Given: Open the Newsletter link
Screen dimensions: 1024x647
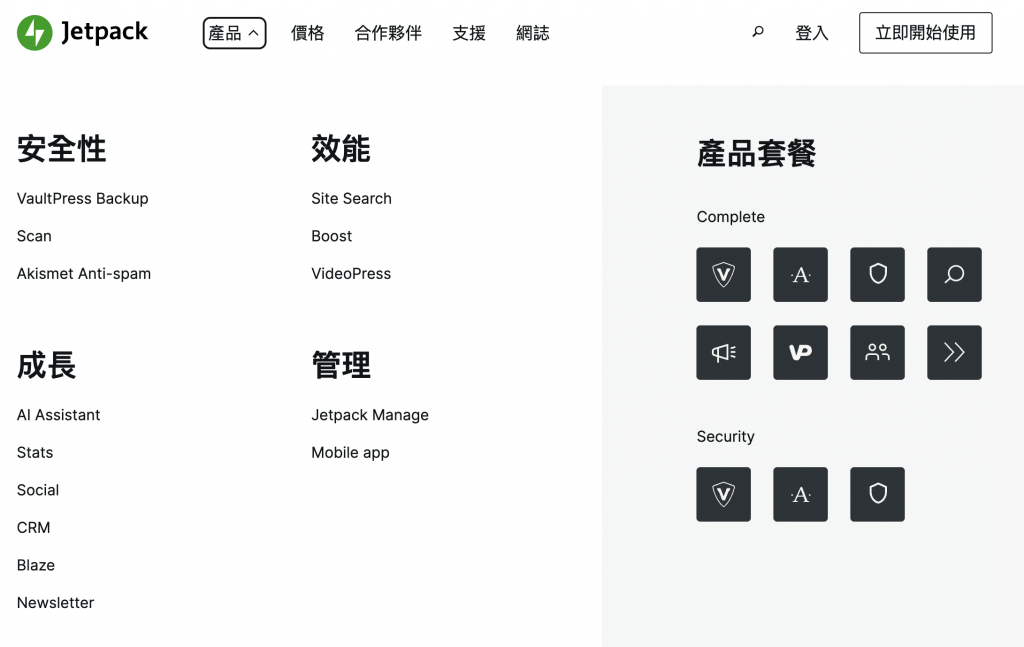Looking at the screenshot, I should point(56,603).
